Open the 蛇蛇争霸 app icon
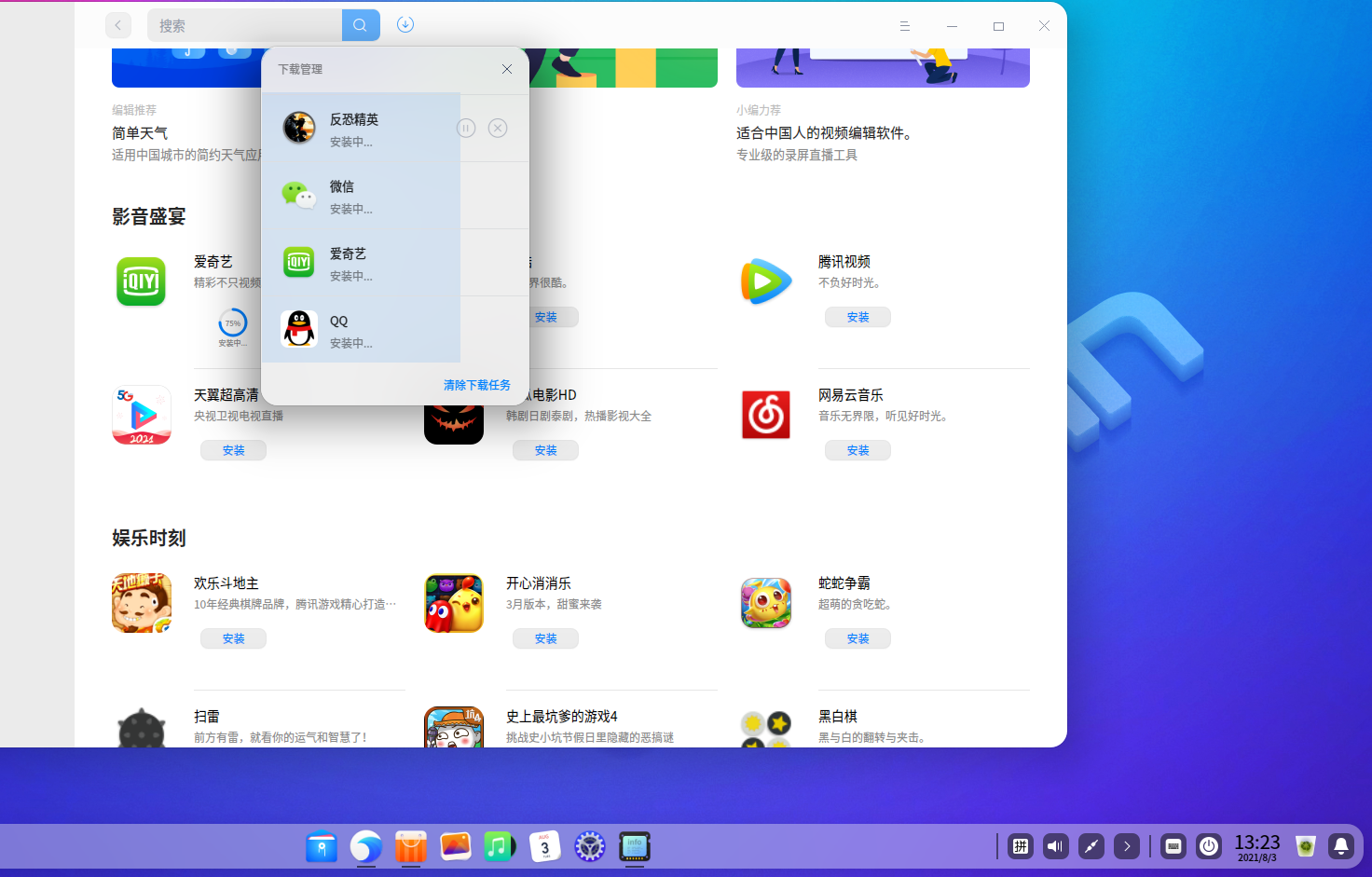Screen dimensions: 1372x877 pyautogui.click(x=766, y=603)
